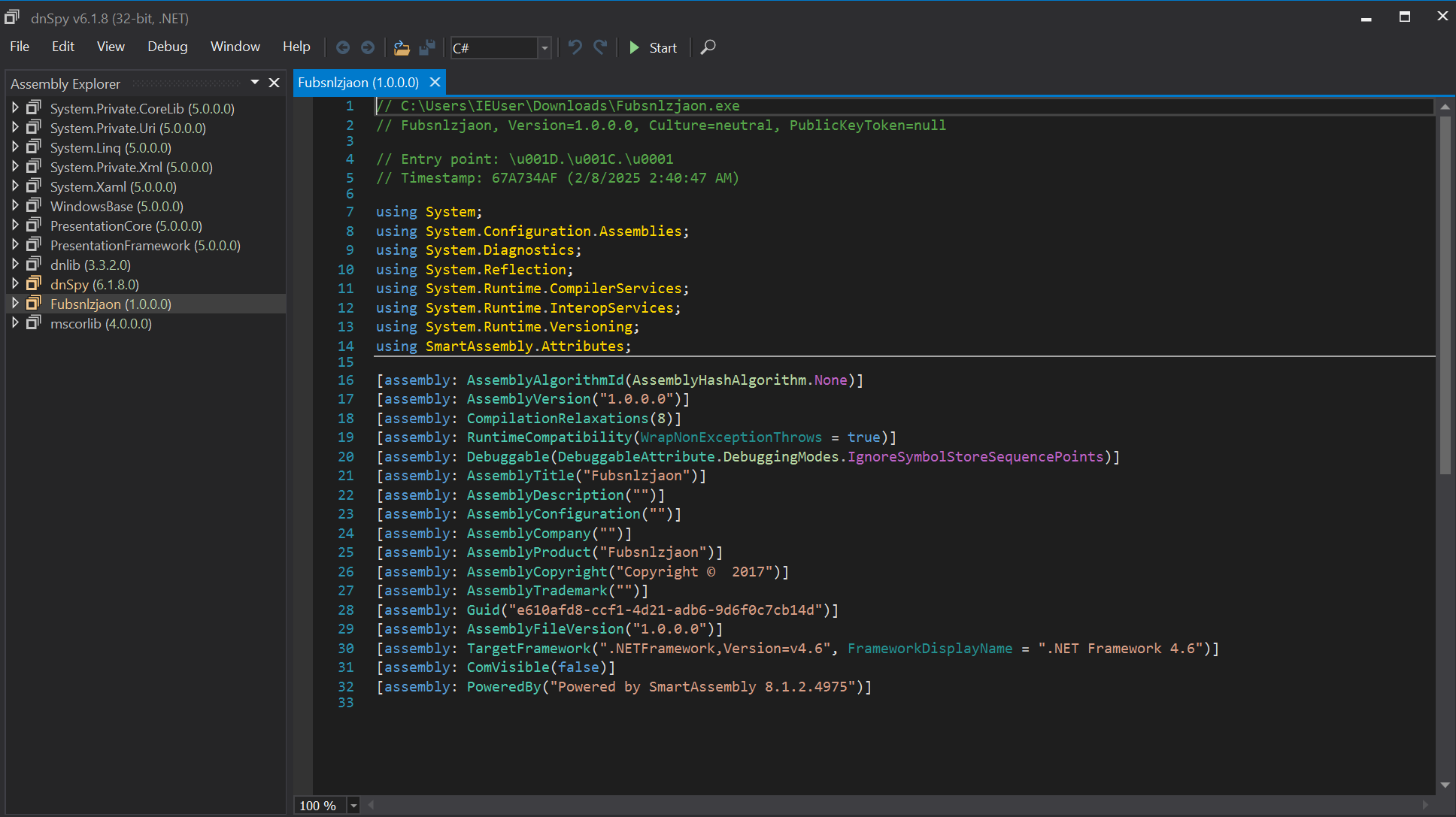The height and width of the screenshot is (817, 1456).
Task: Click assembly icon next to System.Private.CoreLib
Action: click(34, 107)
